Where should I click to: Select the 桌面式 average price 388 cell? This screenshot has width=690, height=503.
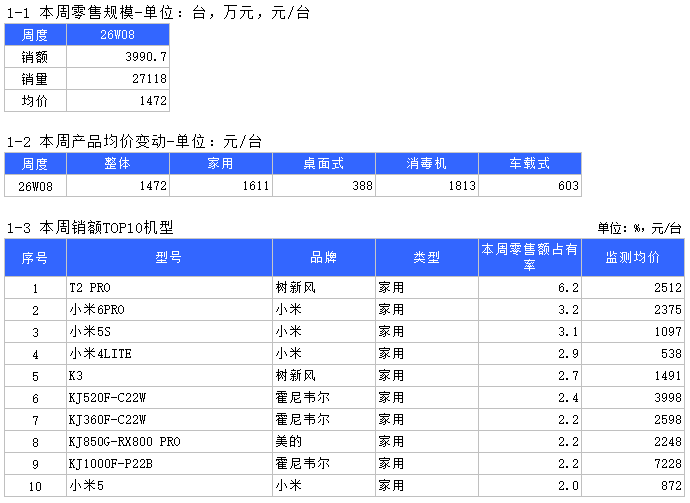point(323,185)
